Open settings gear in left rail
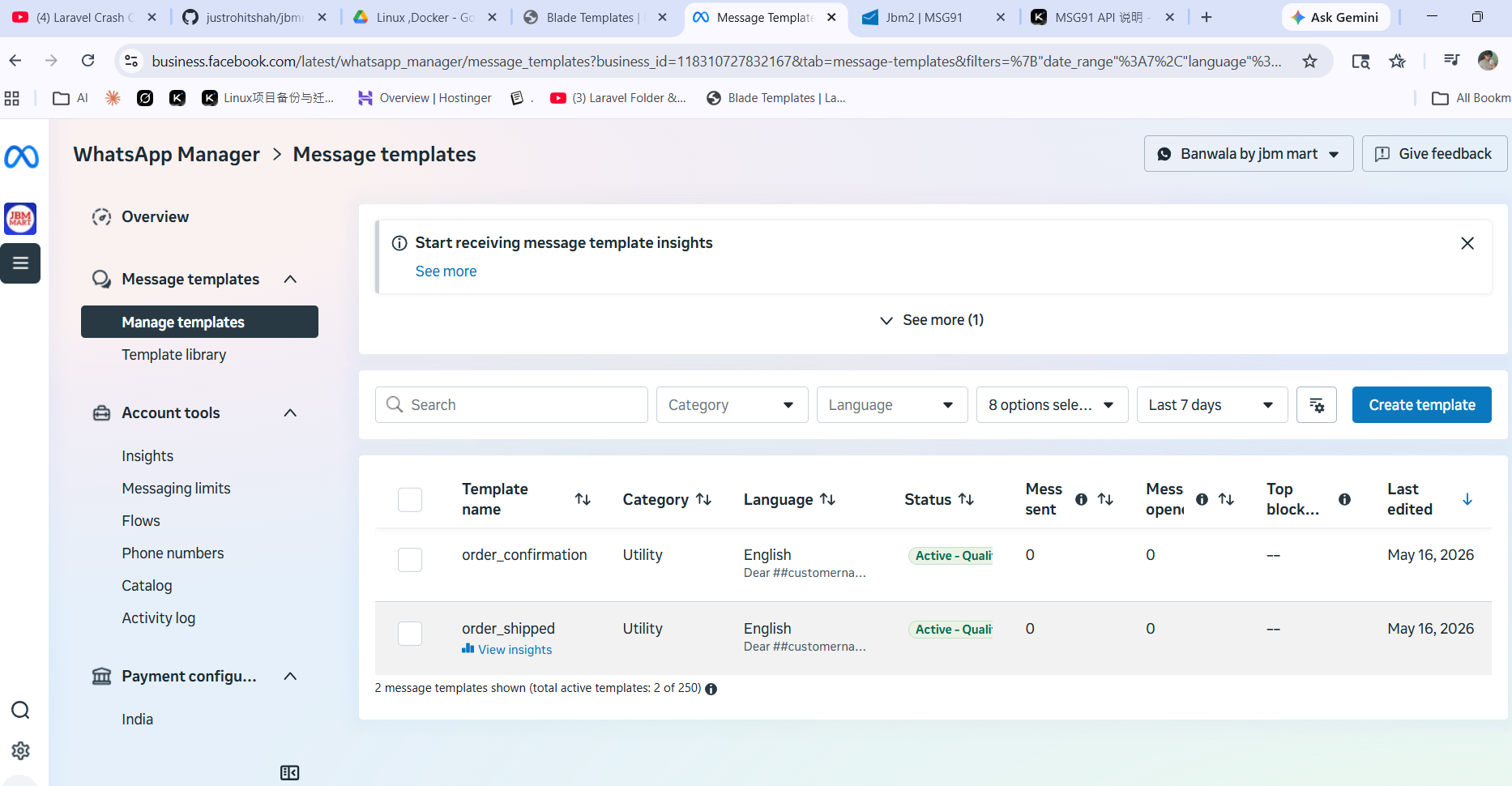Image resolution: width=1512 pixels, height=786 pixels. tap(21, 751)
